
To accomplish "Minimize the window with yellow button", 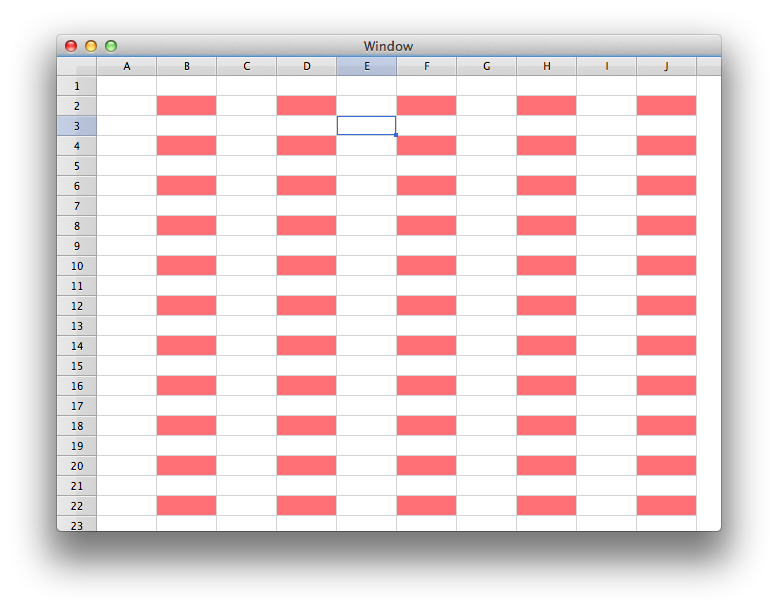I will point(91,46).
